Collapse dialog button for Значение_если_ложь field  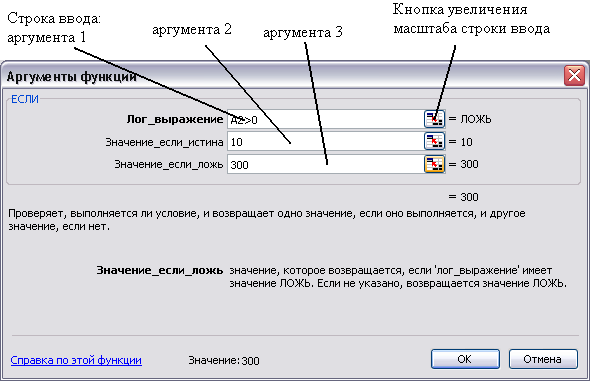tap(434, 164)
